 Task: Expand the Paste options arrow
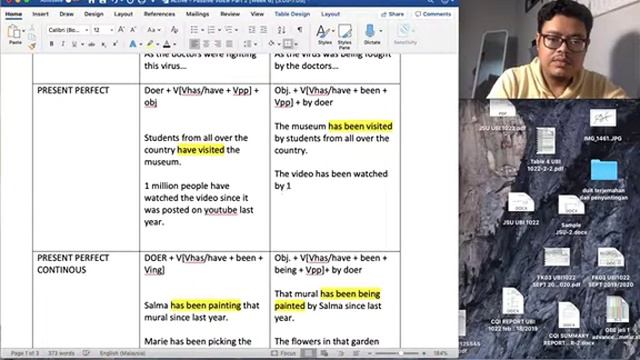(x=24, y=31)
